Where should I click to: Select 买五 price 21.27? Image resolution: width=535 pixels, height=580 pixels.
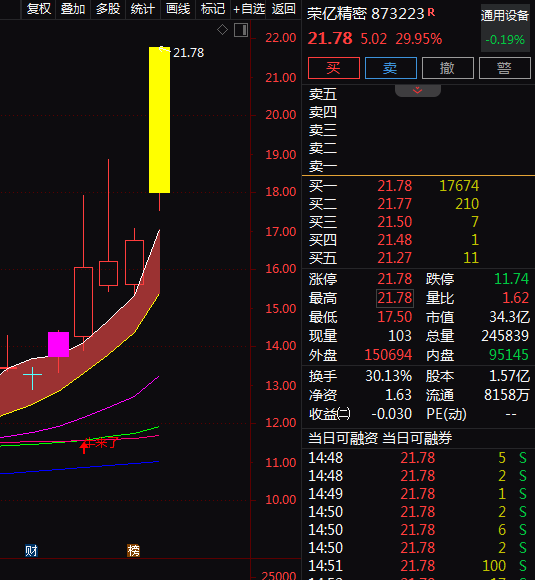point(394,258)
